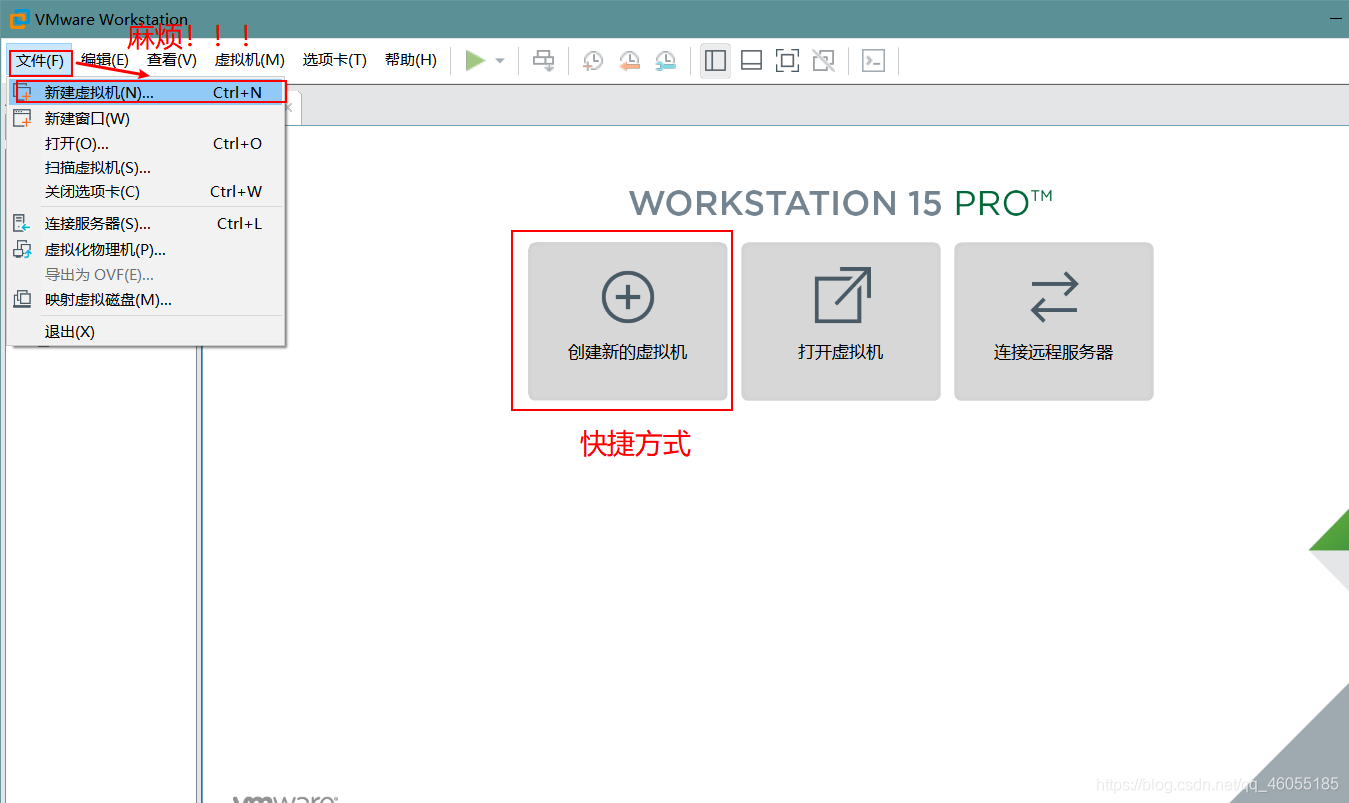This screenshot has width=1349, height=803.
Task: Open the snapshot manager wrench icon
Action: [665, 61]
